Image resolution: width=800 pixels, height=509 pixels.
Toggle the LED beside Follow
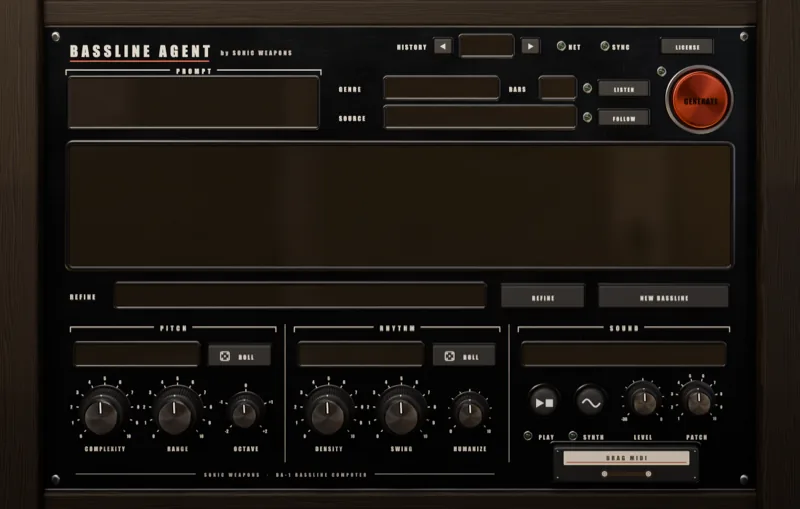pos(587,117)
